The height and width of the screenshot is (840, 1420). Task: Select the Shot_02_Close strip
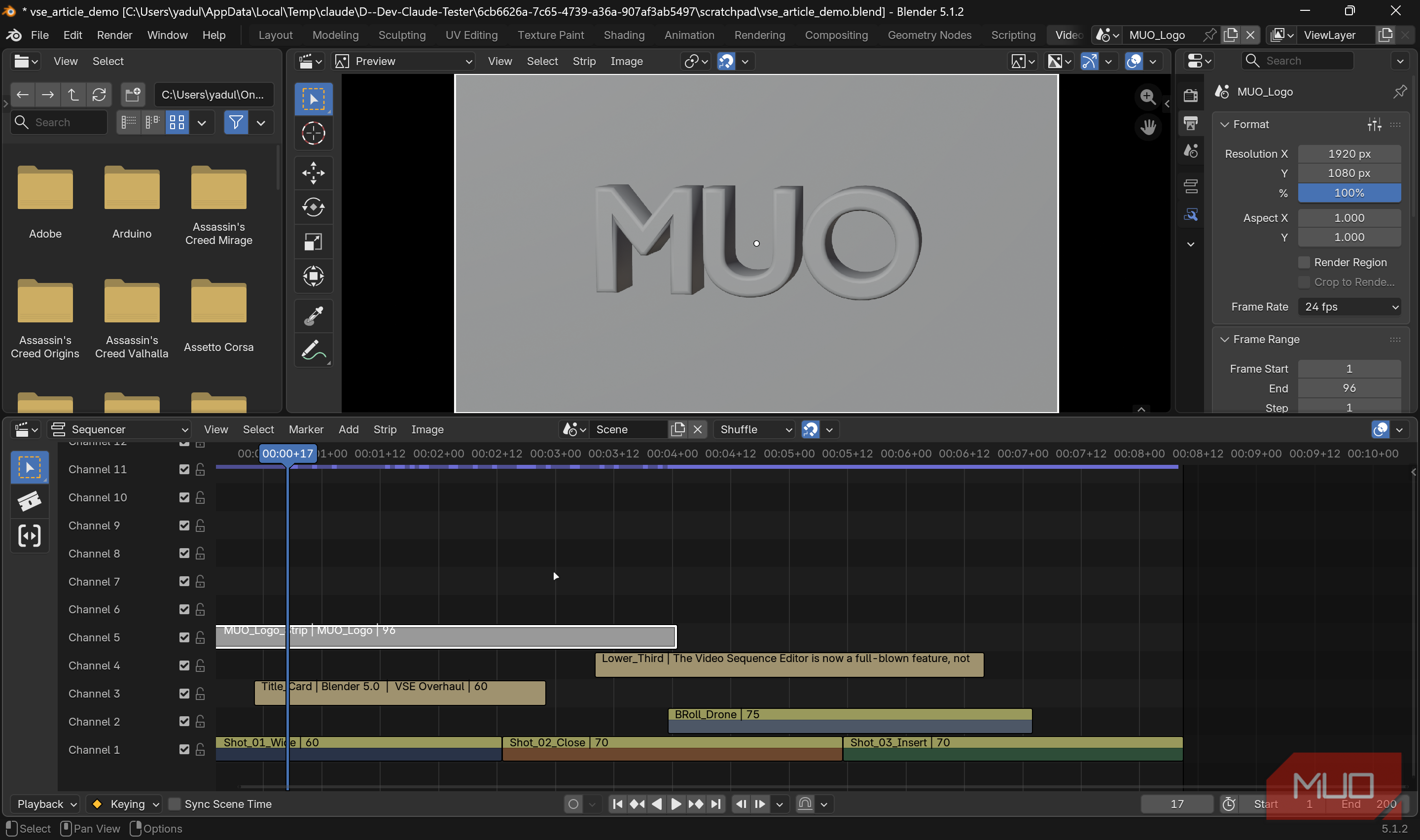pyautogui.click(x=672, y=748)
